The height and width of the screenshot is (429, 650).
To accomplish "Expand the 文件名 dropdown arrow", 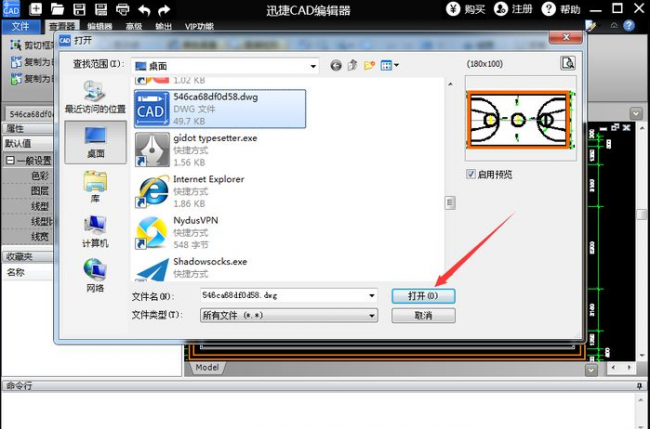I will (372, 296).
